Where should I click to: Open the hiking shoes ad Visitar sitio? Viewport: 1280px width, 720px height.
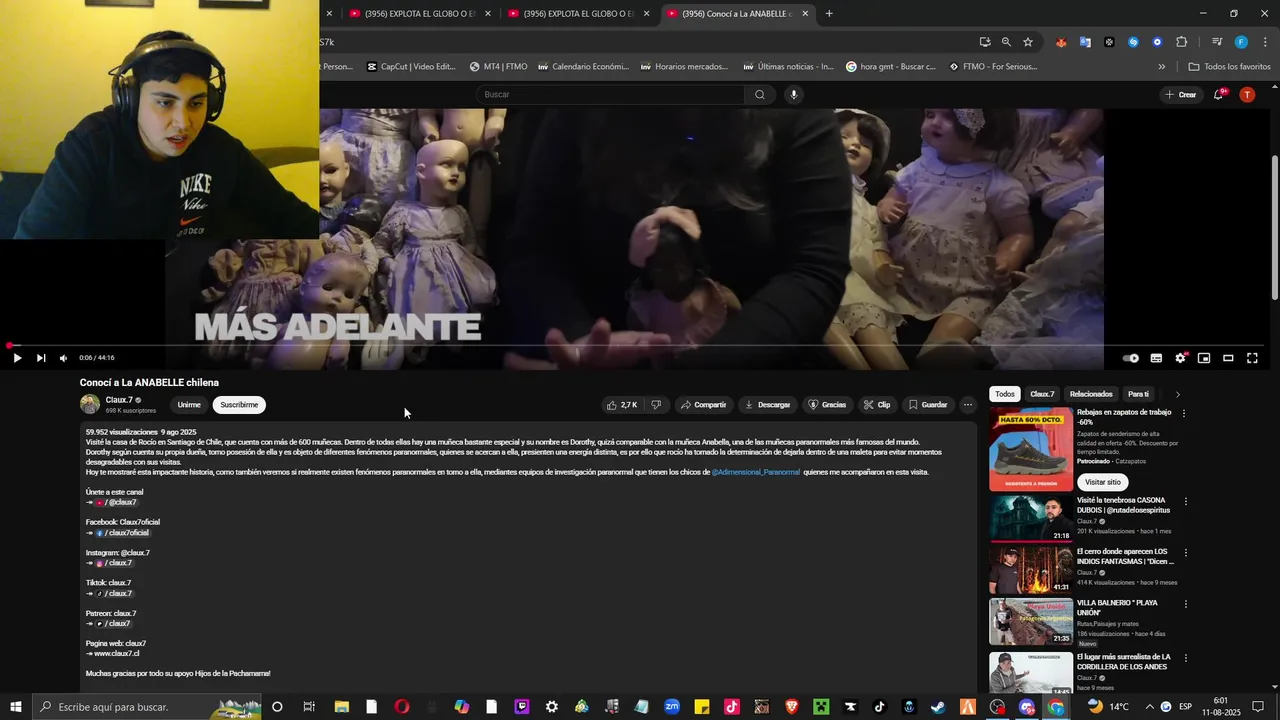click(1103, 482)
